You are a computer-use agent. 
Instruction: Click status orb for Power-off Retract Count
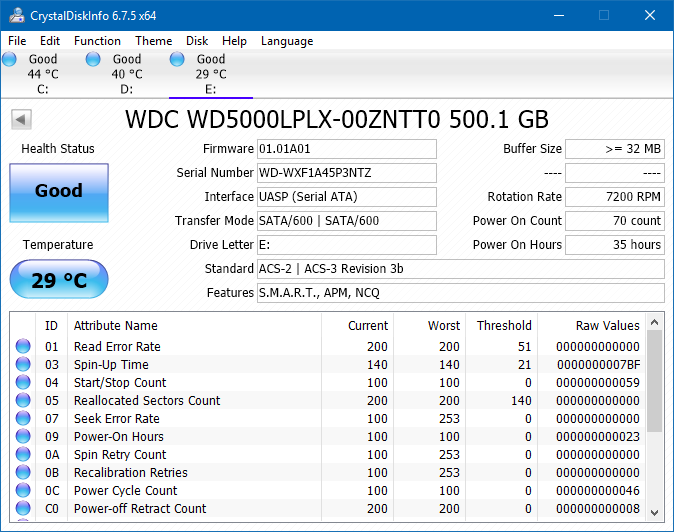pyautogui.click(x=23, y=508)
